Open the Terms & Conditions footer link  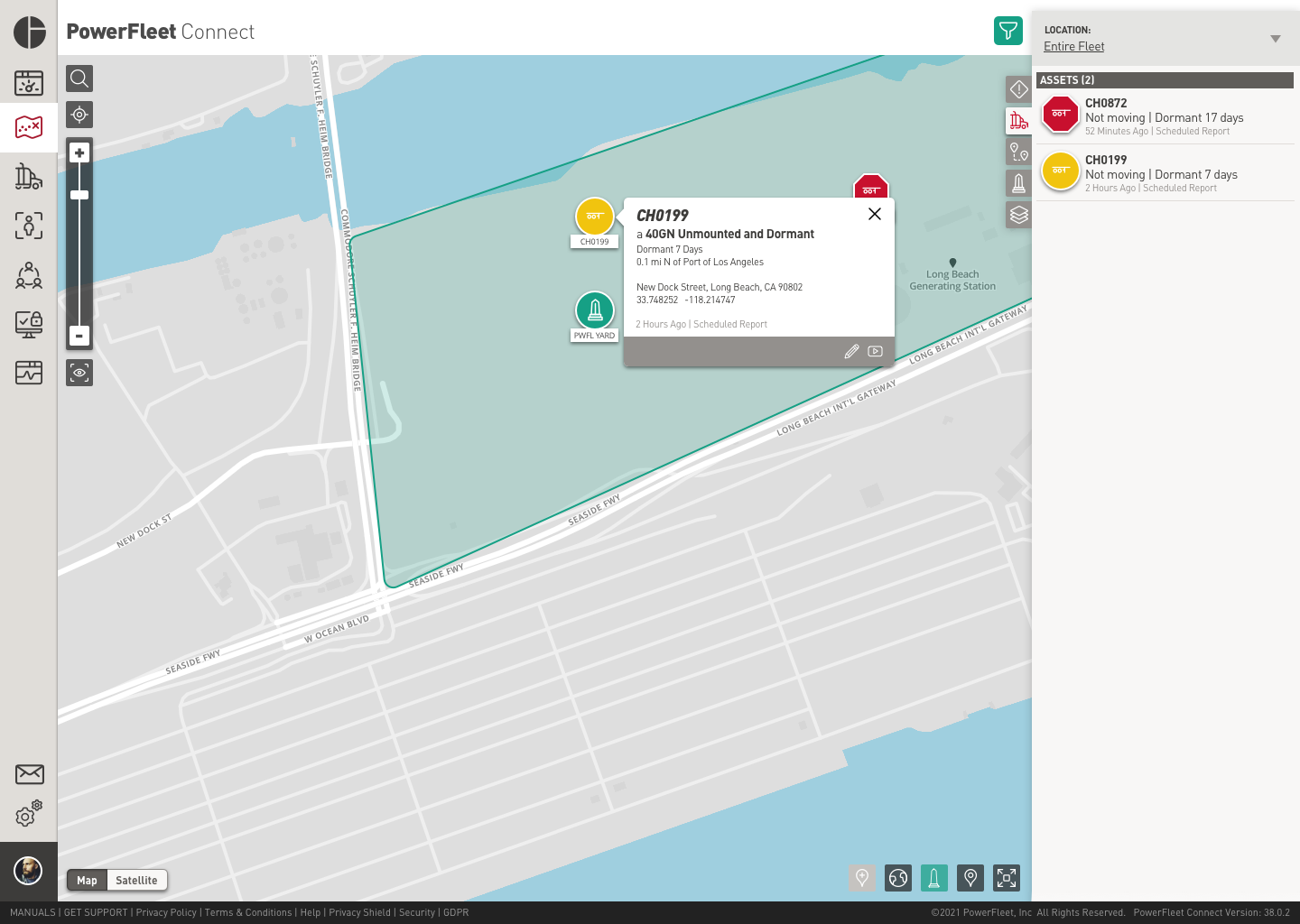(x=248, y=913)
